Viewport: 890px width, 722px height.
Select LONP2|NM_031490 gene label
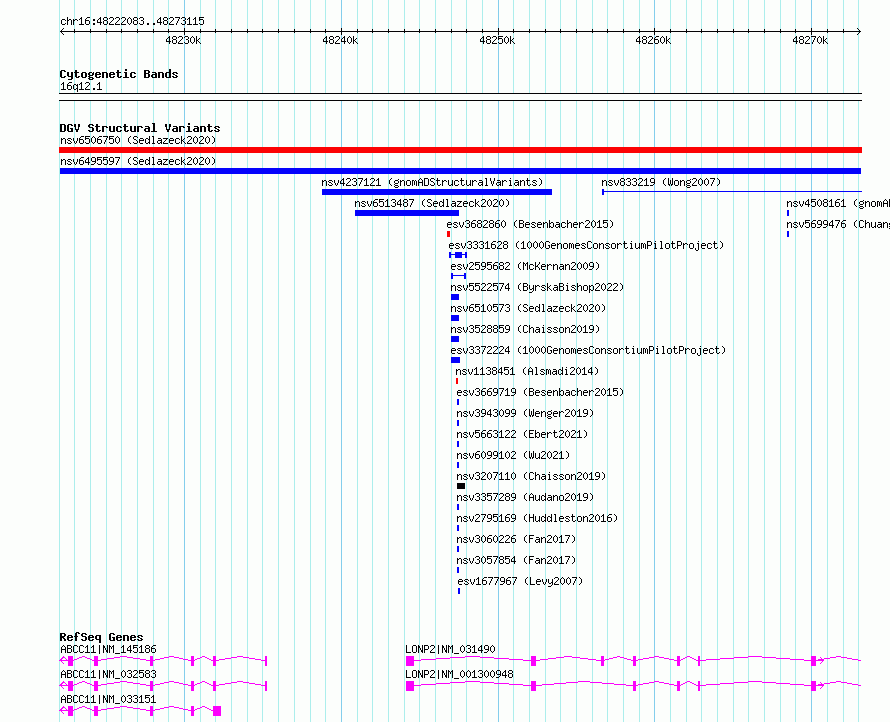click(x=450, y=649)
